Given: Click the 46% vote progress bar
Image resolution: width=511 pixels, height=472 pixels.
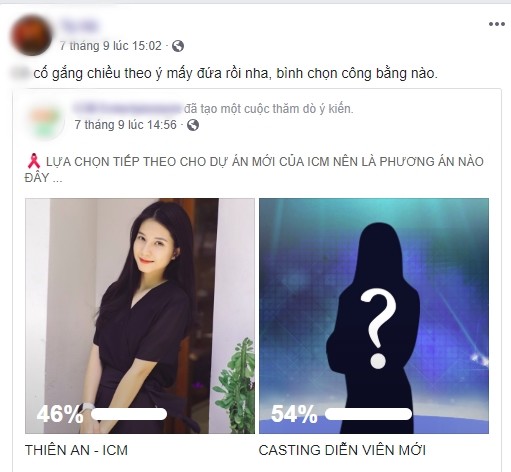Looking at the screenshot, I should click(x=129, y=414).
